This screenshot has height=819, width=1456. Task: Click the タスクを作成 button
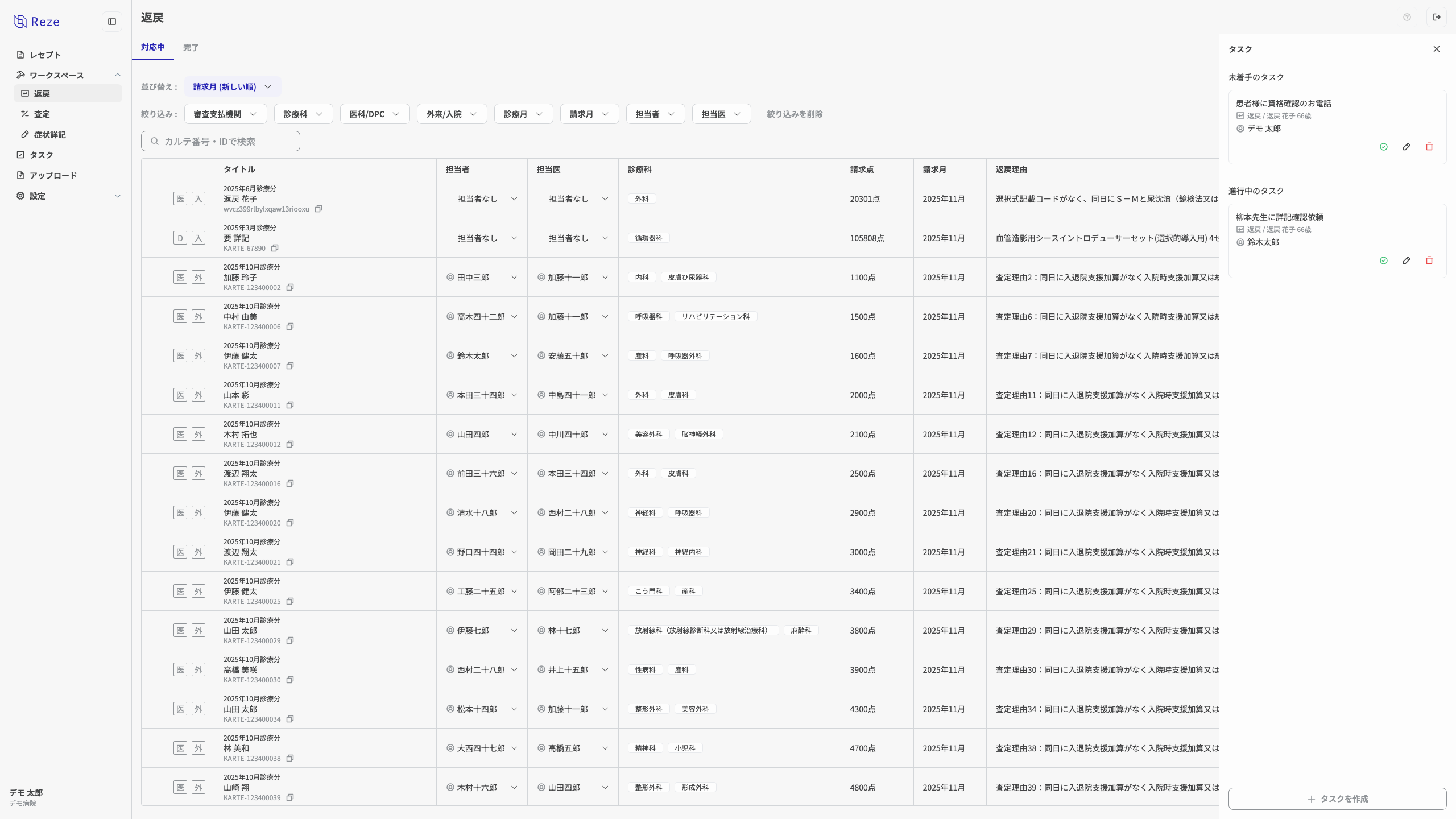[x=1337, y=799]
